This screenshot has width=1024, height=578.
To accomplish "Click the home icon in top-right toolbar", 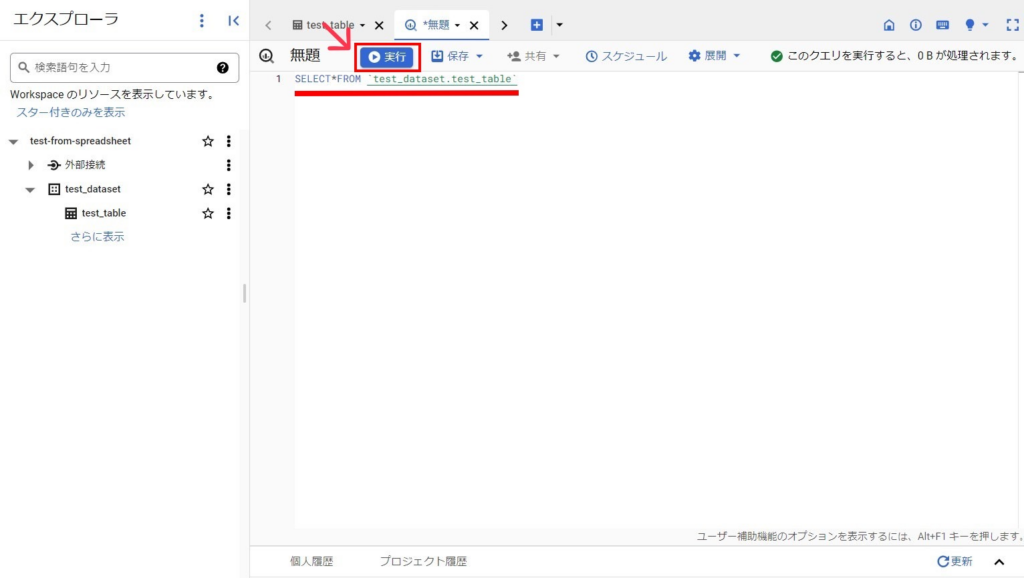I will pyautogui.click(x=889, y=25).
